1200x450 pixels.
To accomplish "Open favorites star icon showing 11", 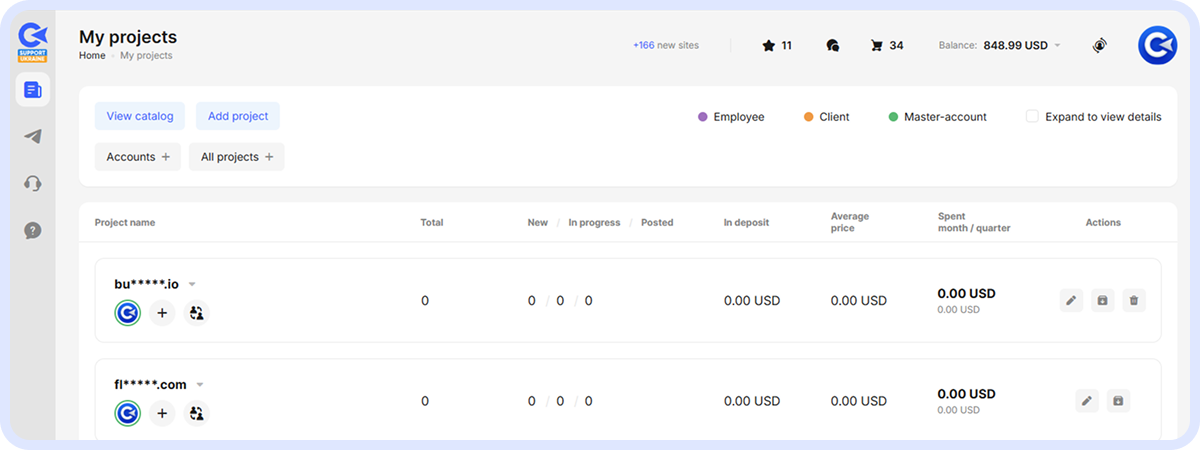I will click(768, 45).
